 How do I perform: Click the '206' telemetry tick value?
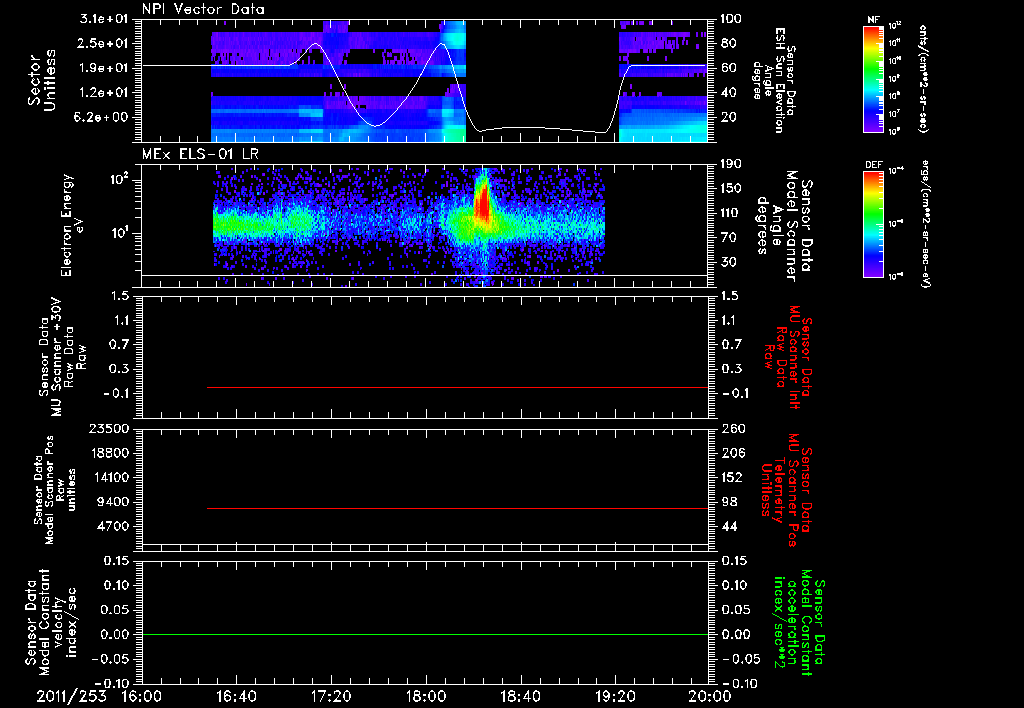[732, 453]
